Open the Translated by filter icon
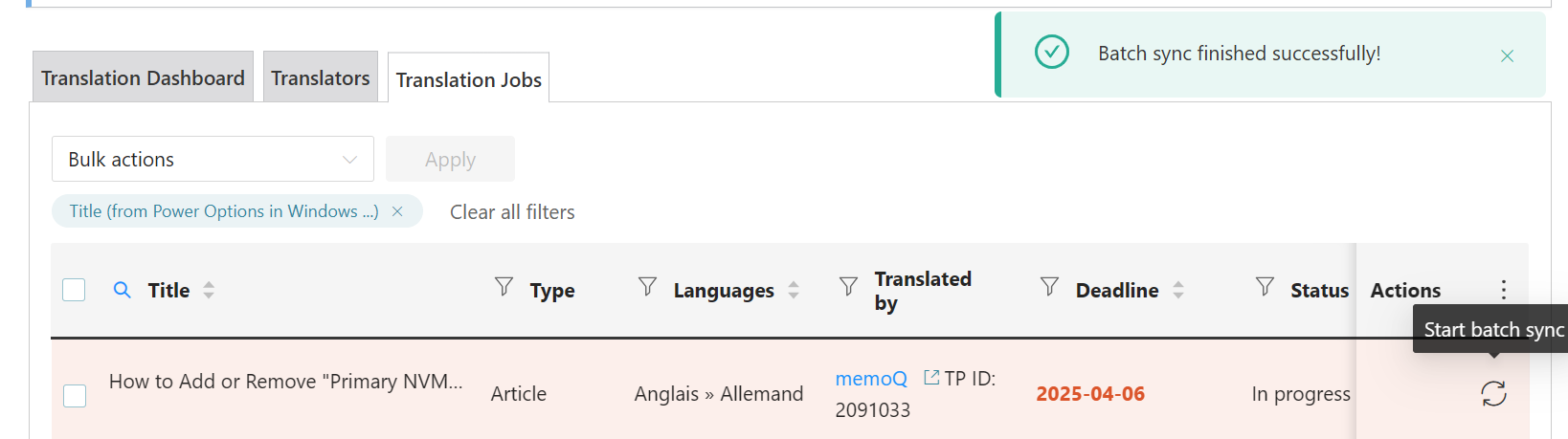Viewport: 1568px width, 439px height. (848, 286)
